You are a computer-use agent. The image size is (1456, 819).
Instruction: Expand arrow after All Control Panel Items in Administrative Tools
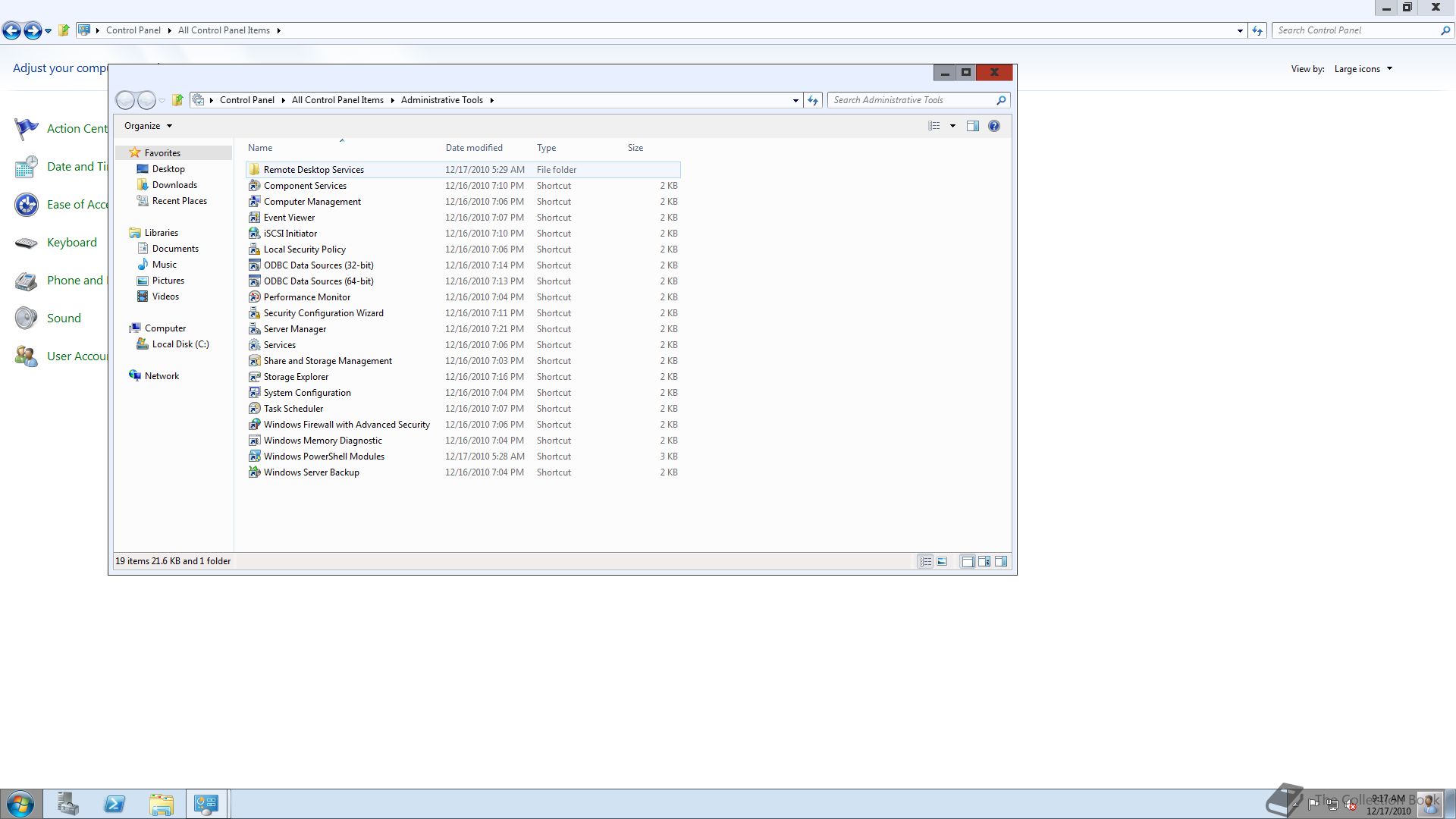coord(393,100)
